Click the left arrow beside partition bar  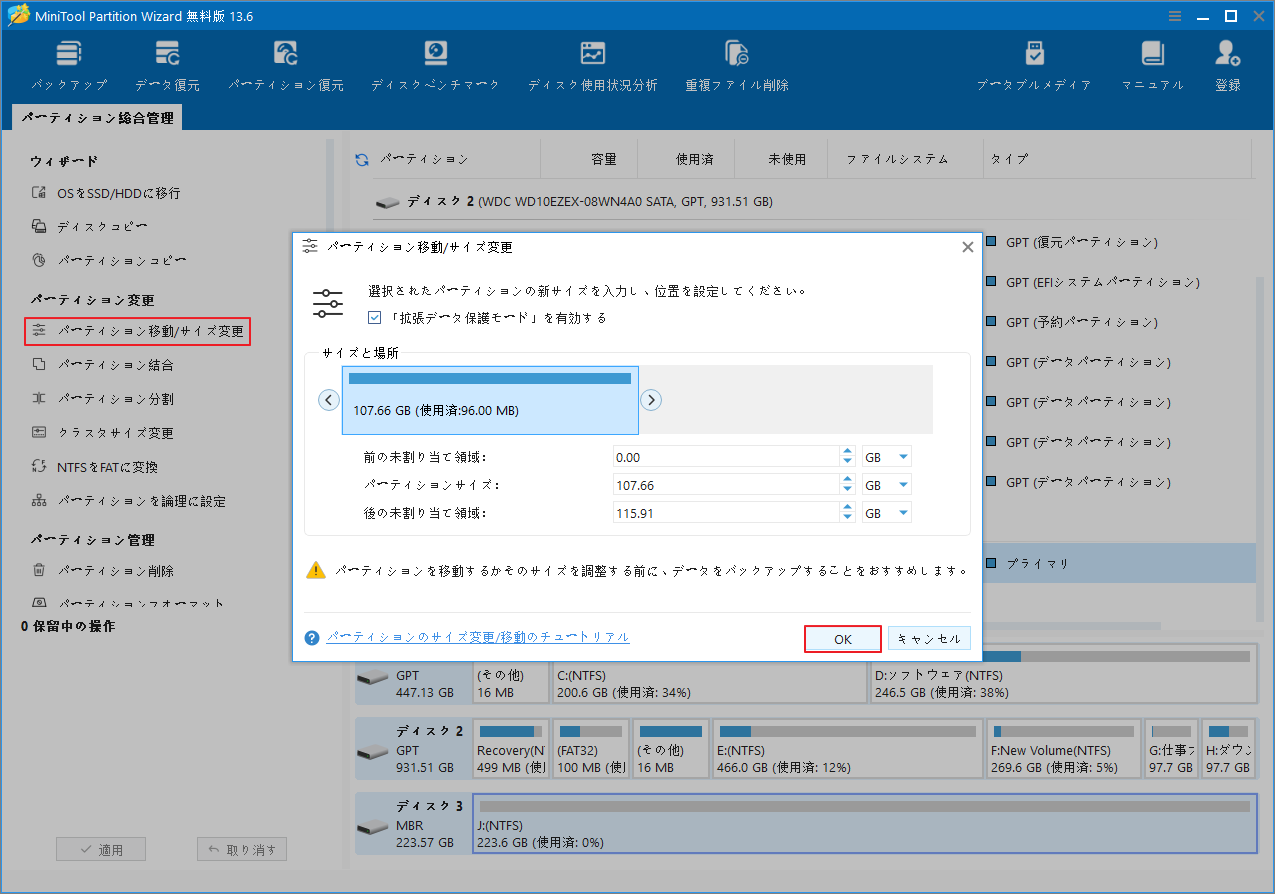[x=329, y=400]
